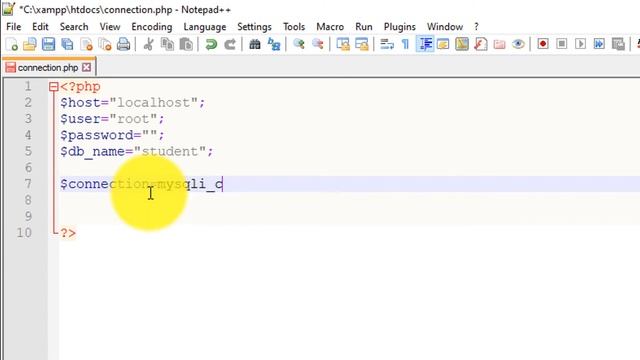This screenshot has width=640, height=360.
Task: Open Find using the binoculars icon
Action: click(x=255, y=44)
